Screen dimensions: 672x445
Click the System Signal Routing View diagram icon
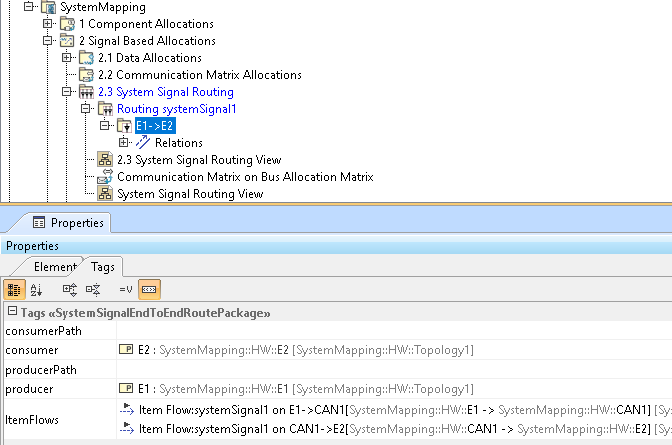tap(105, 194)
